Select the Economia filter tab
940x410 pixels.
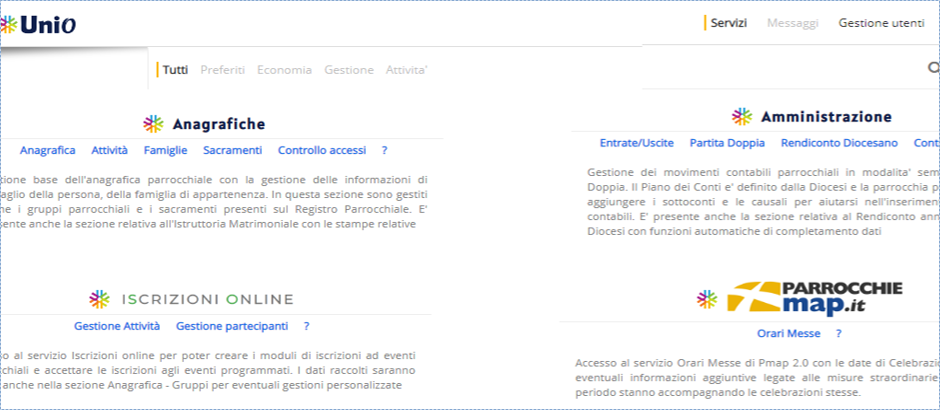[x=284, y=70]
